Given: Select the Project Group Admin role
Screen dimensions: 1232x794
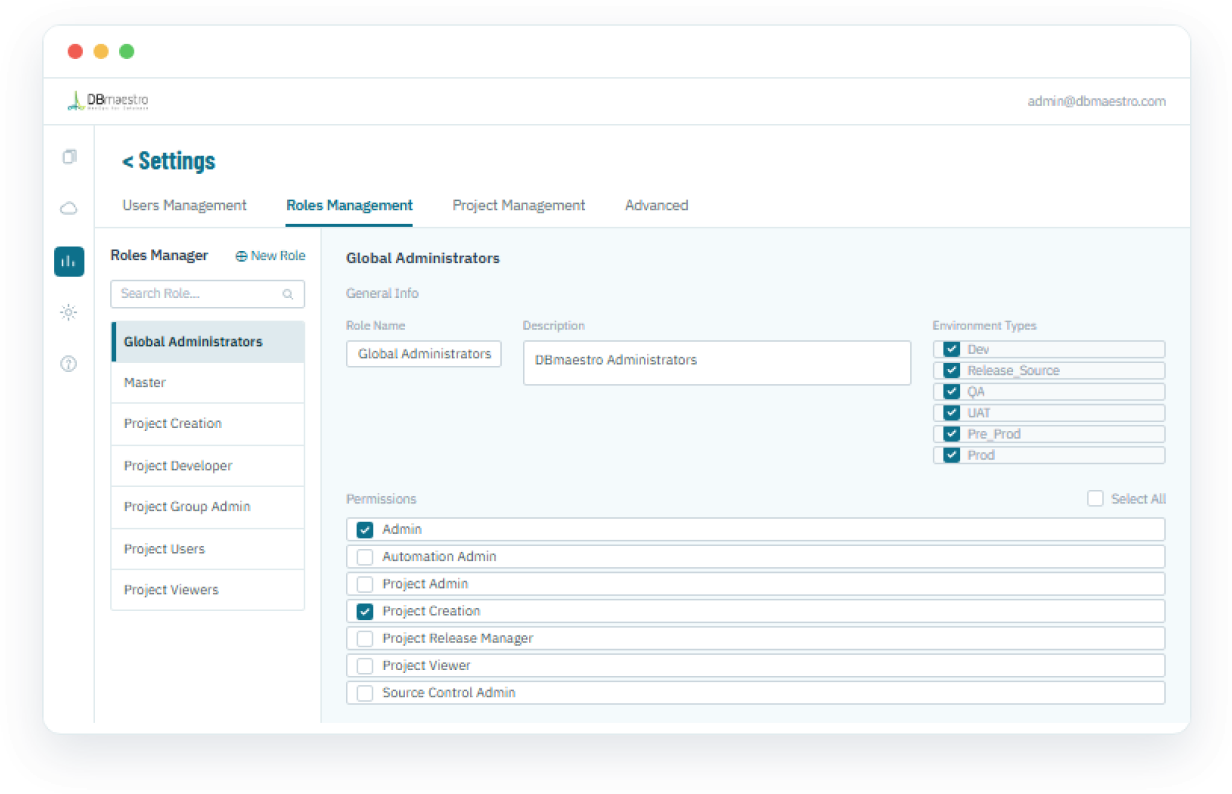Looking at the screenshot, I should coord(208,507).
